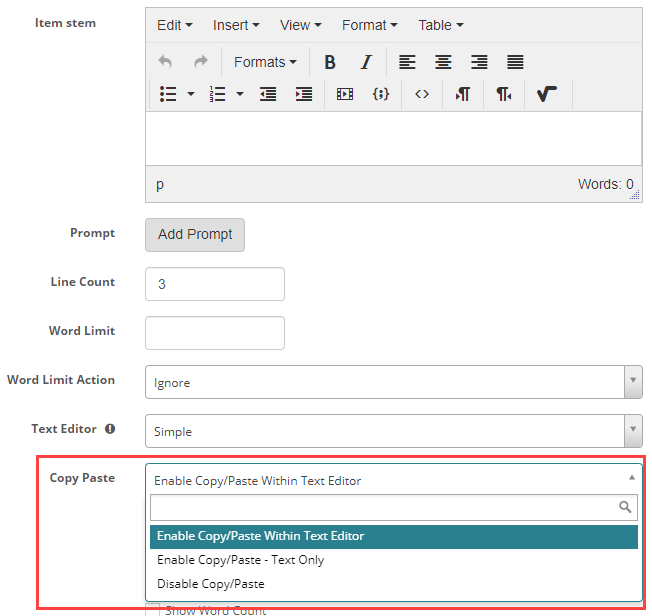This screenshot has width=652, height=616.
Task: Insert media with the film icon
Action: click(345, 94)
